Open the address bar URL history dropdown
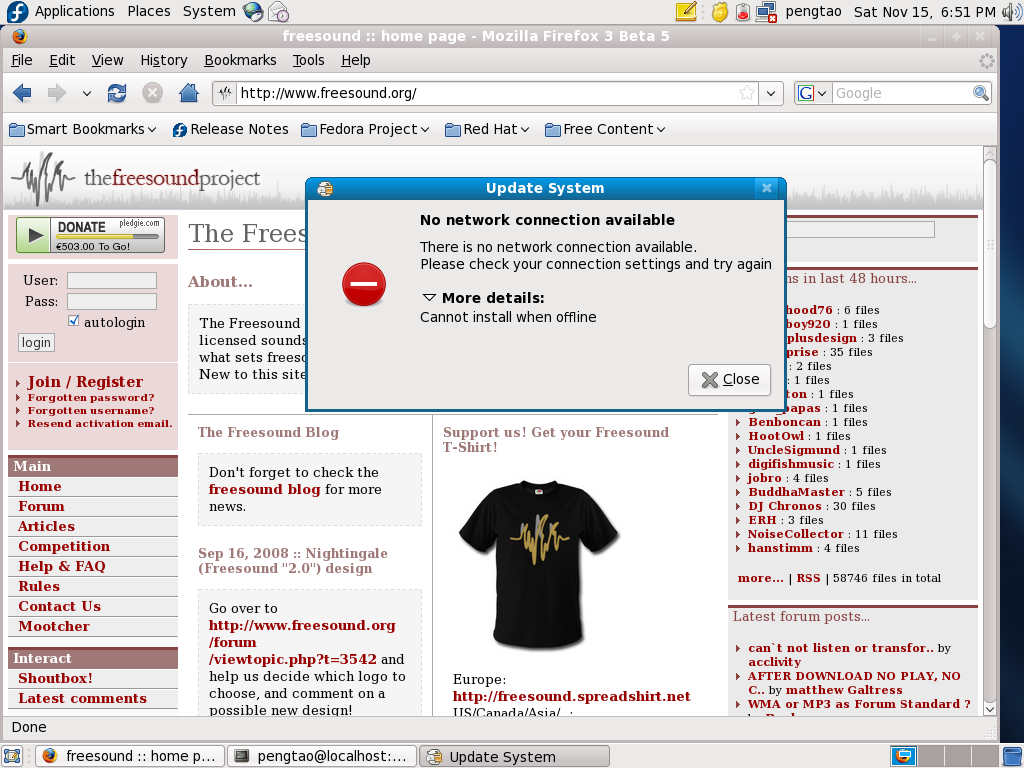 (x=771, y=93)
